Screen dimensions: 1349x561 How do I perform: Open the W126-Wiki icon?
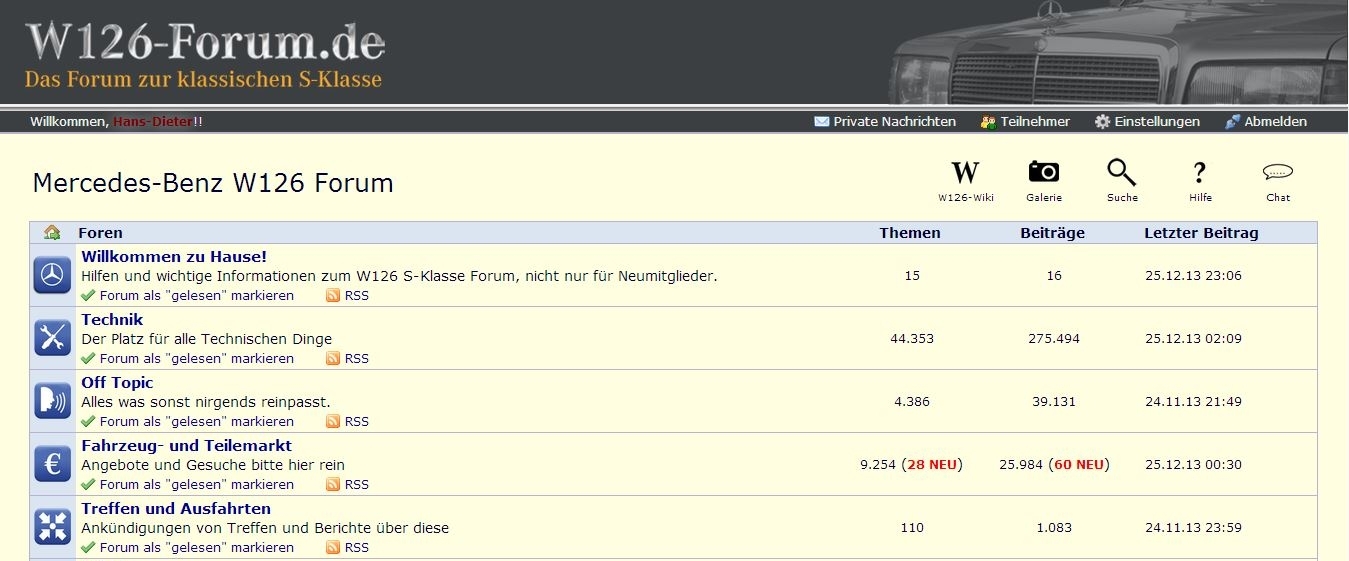click(x=965, y=172)
